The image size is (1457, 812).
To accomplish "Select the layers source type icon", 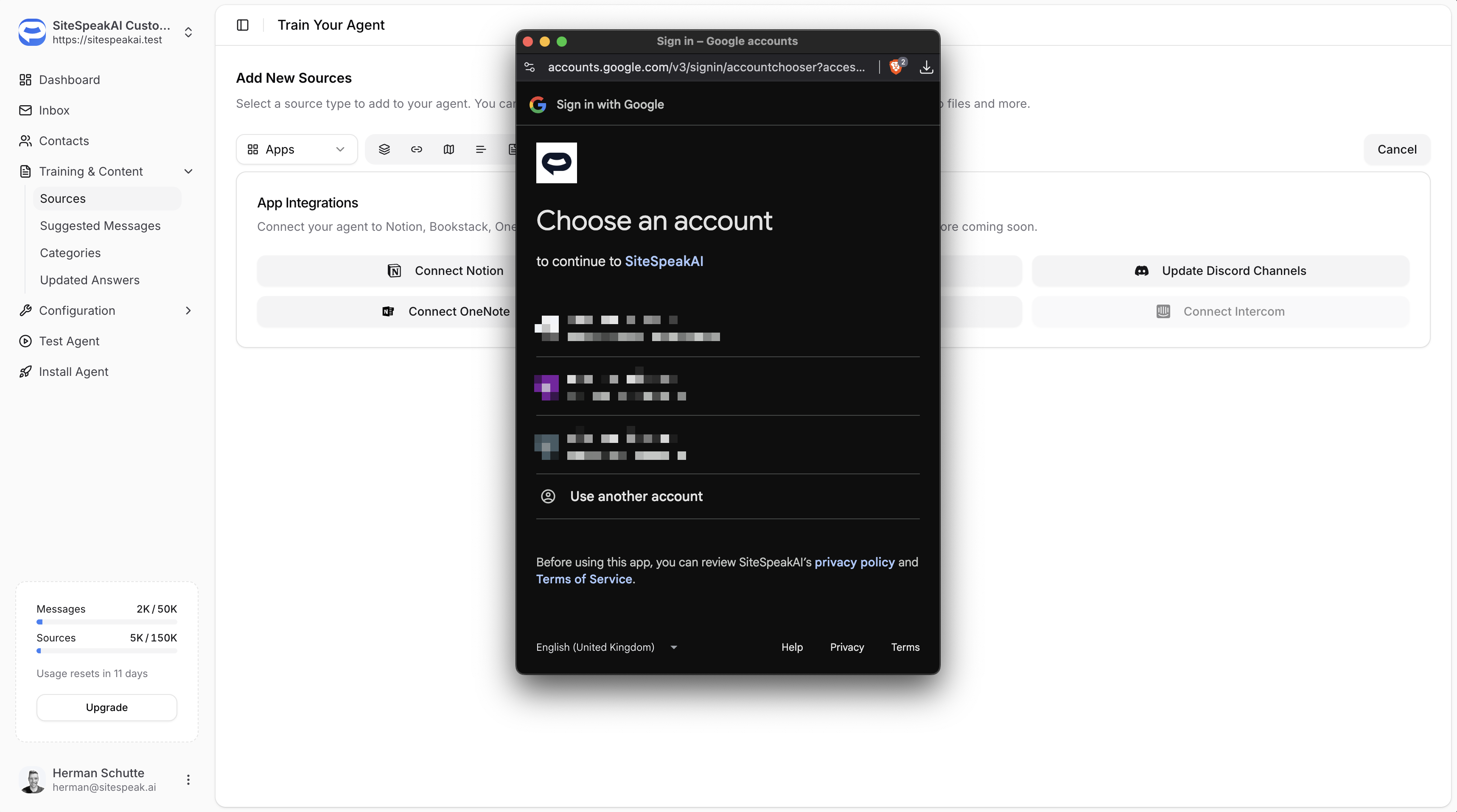I will point(384,149).
